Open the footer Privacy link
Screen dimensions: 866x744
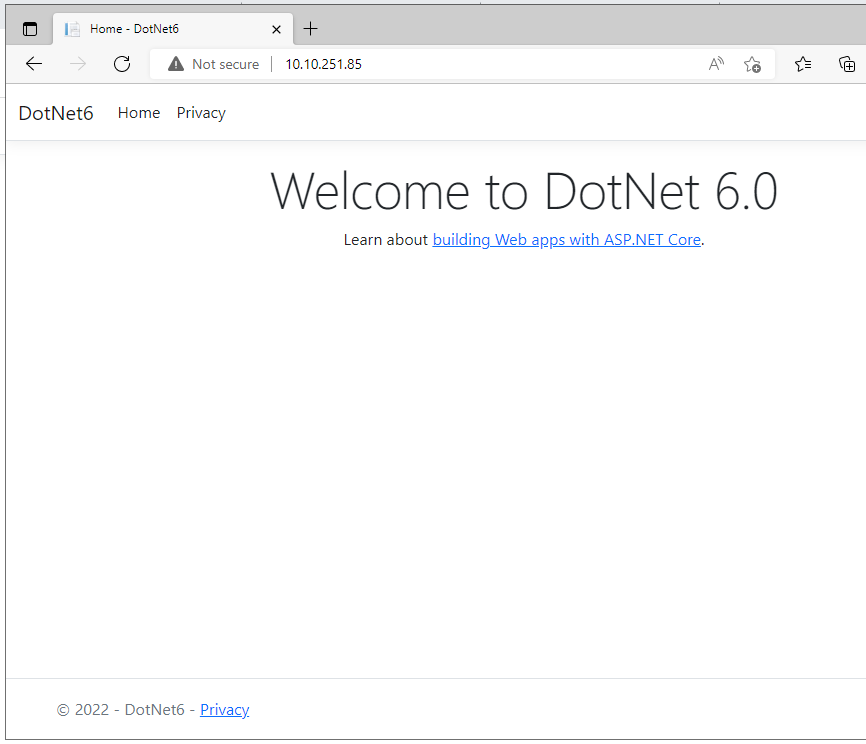224,709
